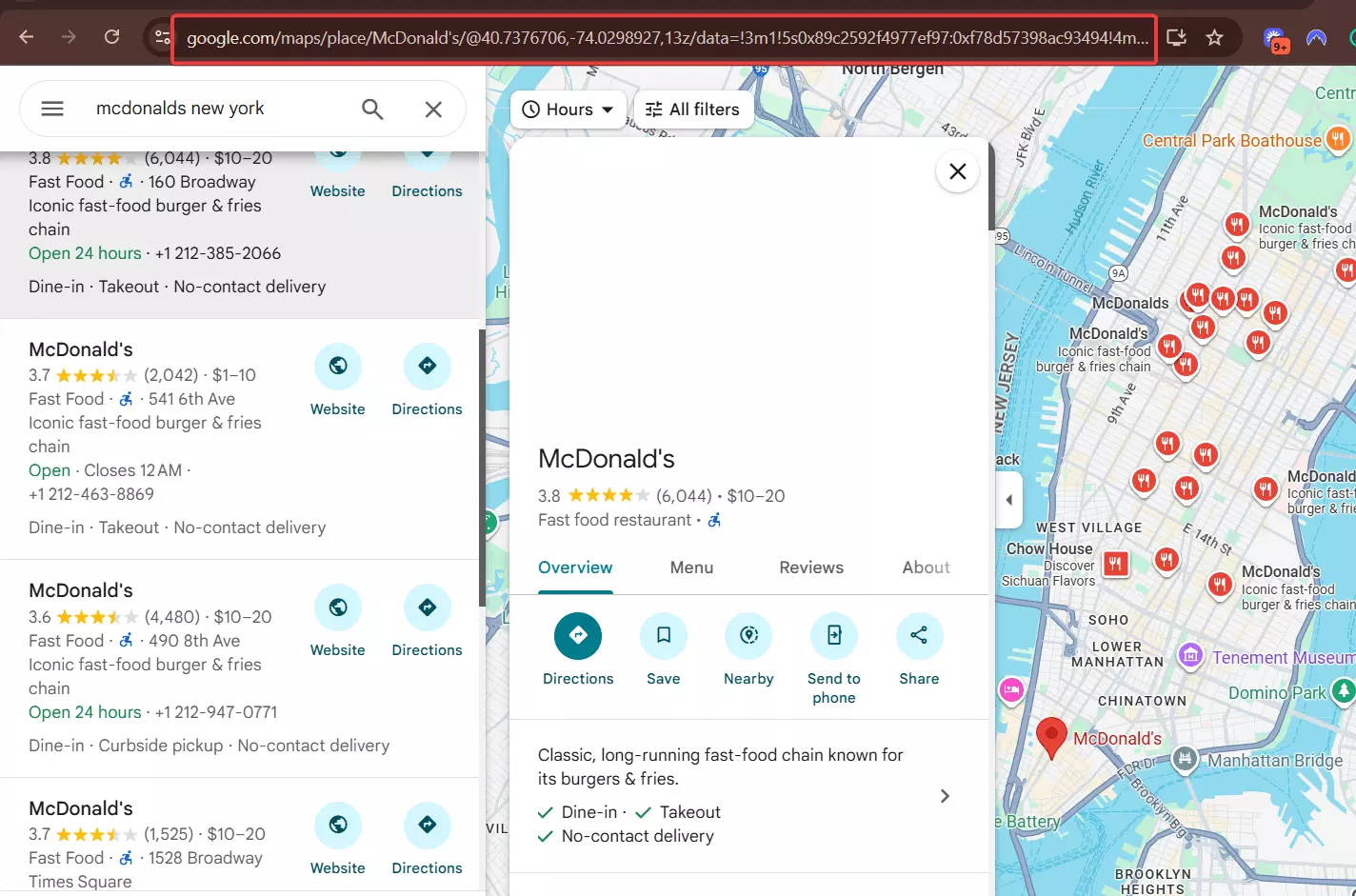This screenshot has height=896, width=1356.
Task: Click the red McDonald's map pin
Action: tap(1051, 736)
